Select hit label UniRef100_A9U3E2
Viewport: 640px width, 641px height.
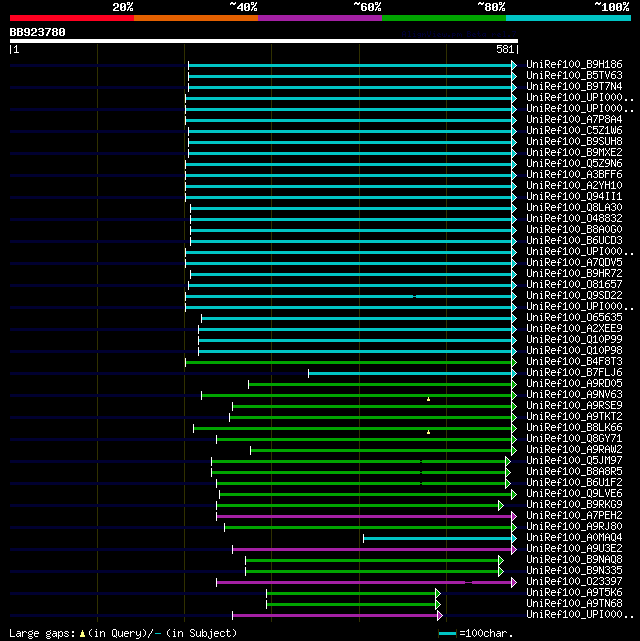pyautogui.click(x=574, y=549)
